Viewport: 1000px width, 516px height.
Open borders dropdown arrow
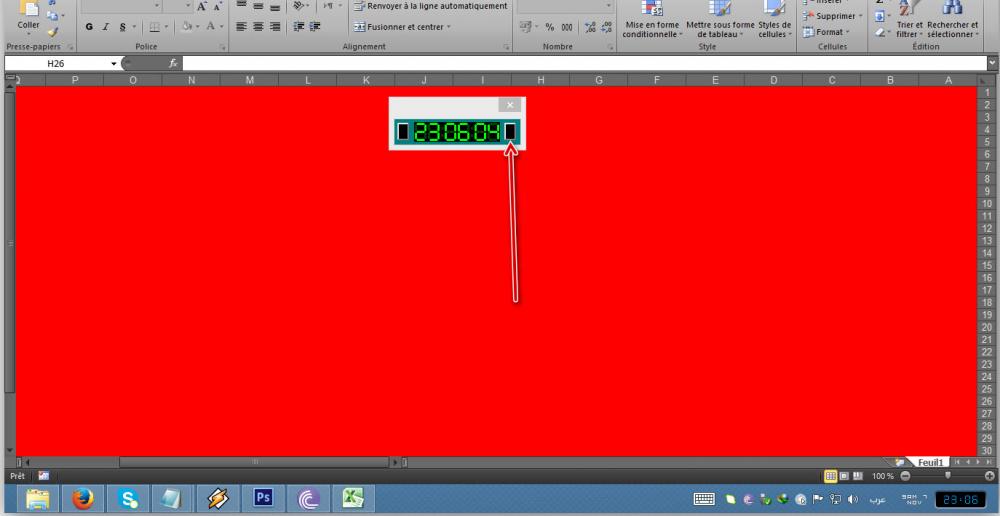pos(167,27)
